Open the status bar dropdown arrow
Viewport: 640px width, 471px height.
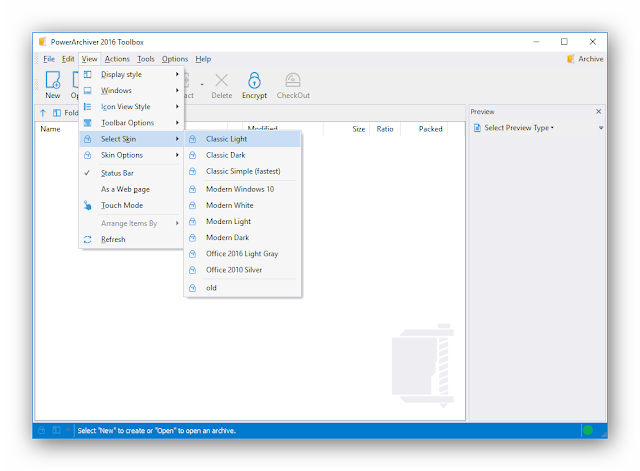click(x=67, y=430)
